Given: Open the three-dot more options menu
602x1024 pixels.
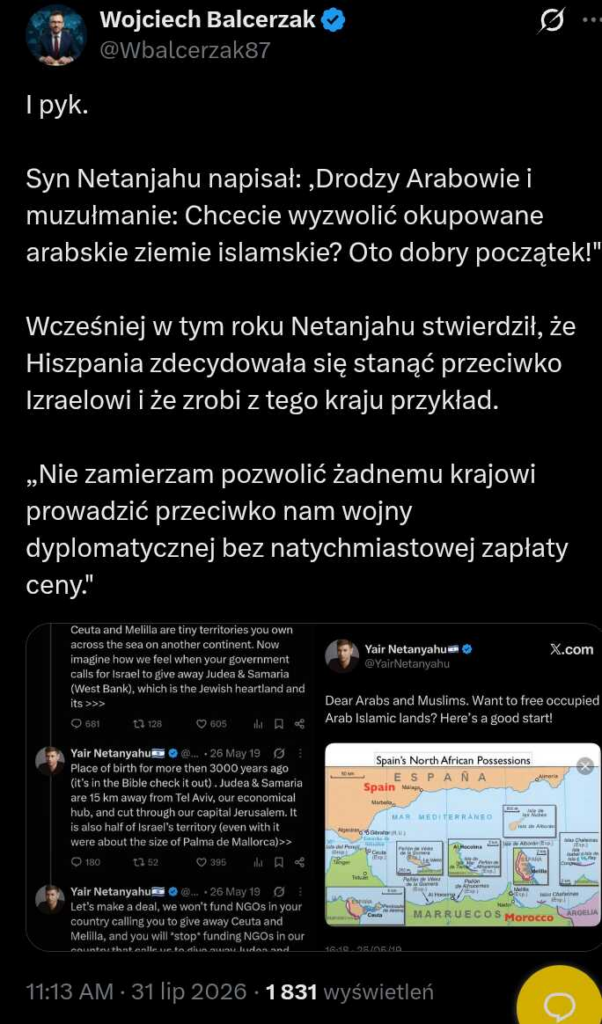Looking at the screenshot, I should pyautogui.click(x=592, y=20).
